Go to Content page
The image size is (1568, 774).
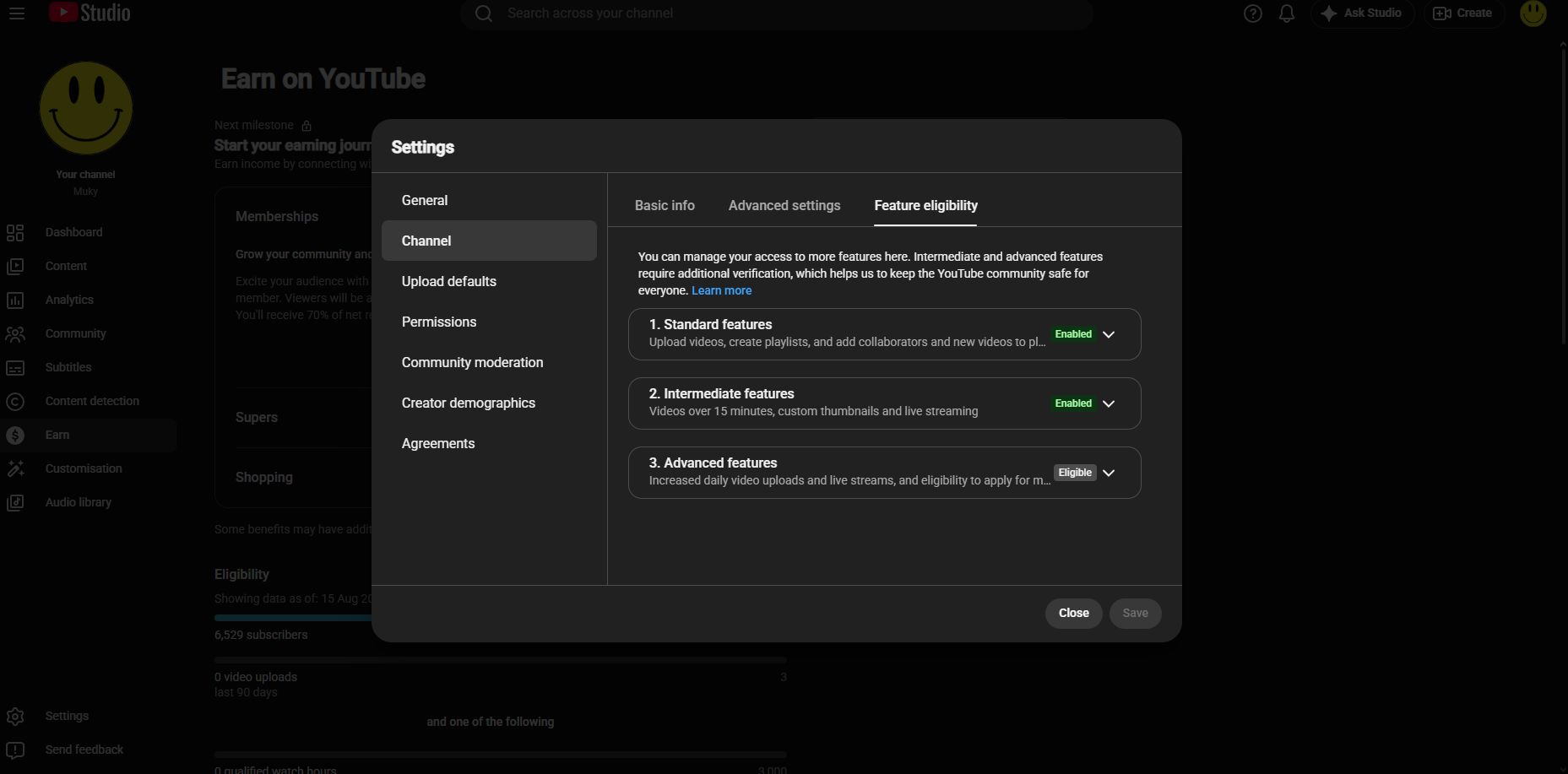point(66,266)
